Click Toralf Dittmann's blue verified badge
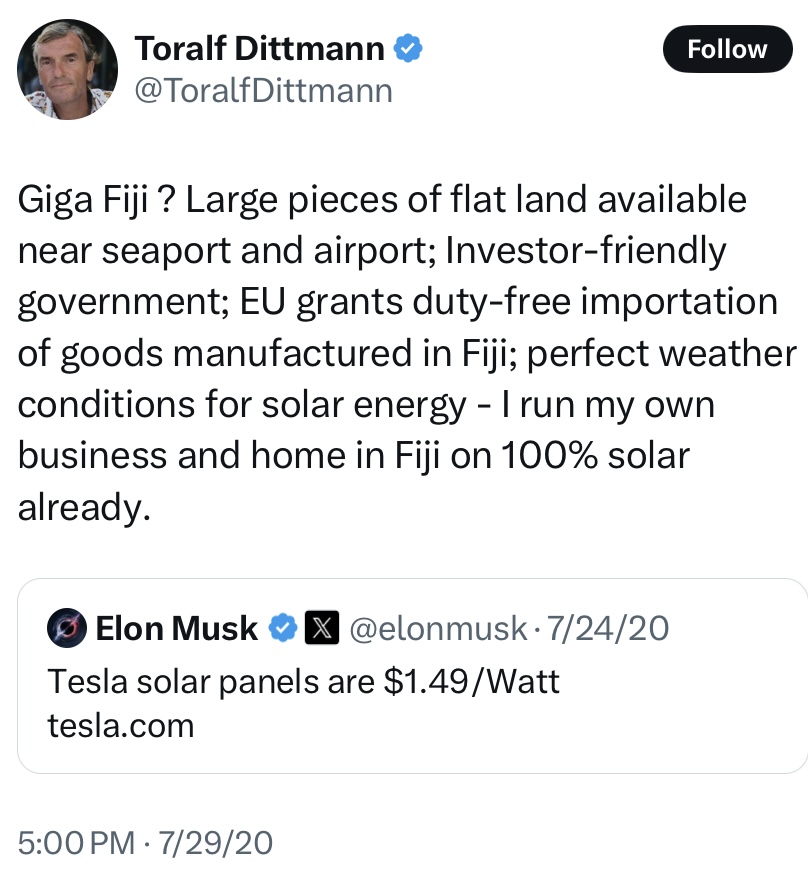 [409, 46]
